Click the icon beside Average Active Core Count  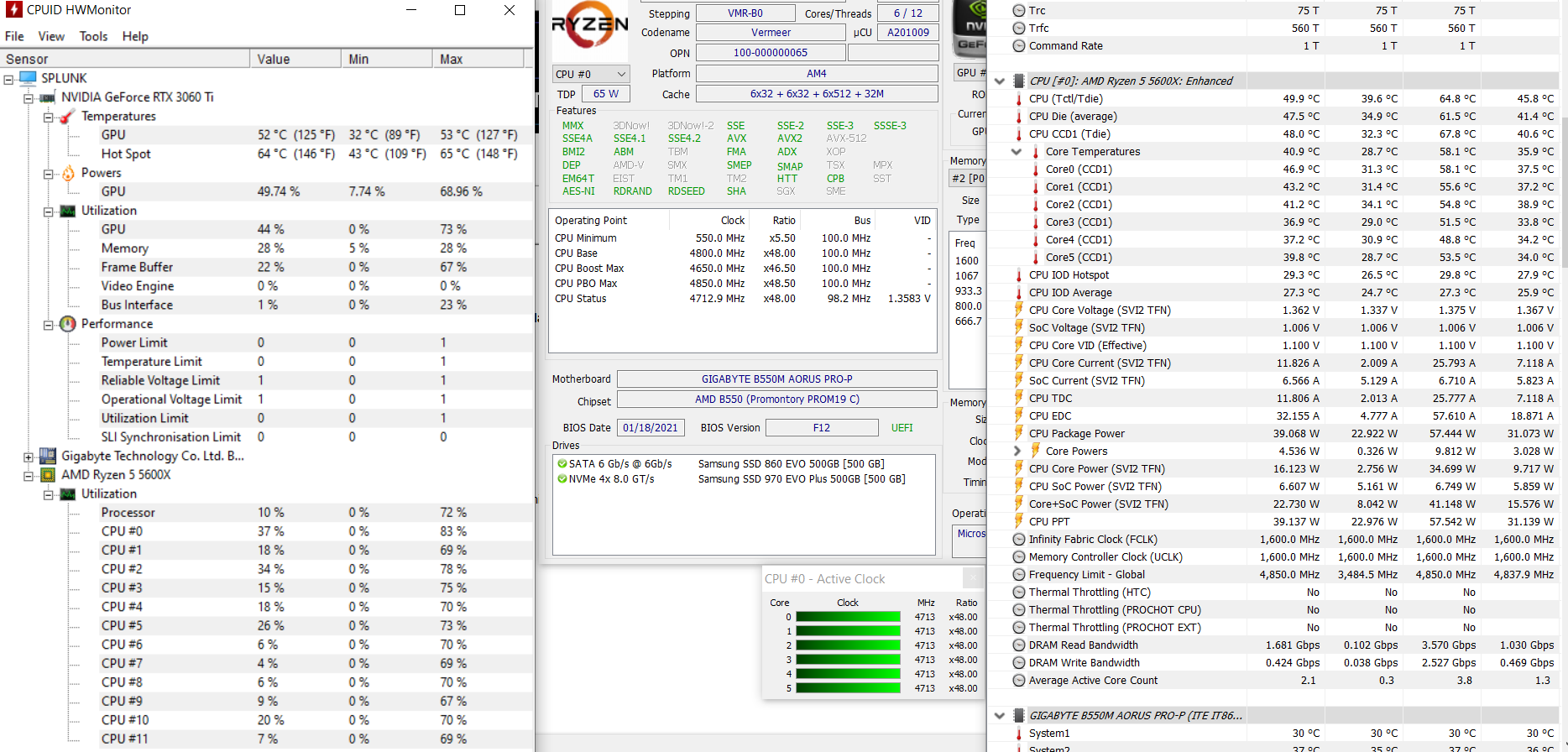pyautogui.click(x=1019, y=681)
